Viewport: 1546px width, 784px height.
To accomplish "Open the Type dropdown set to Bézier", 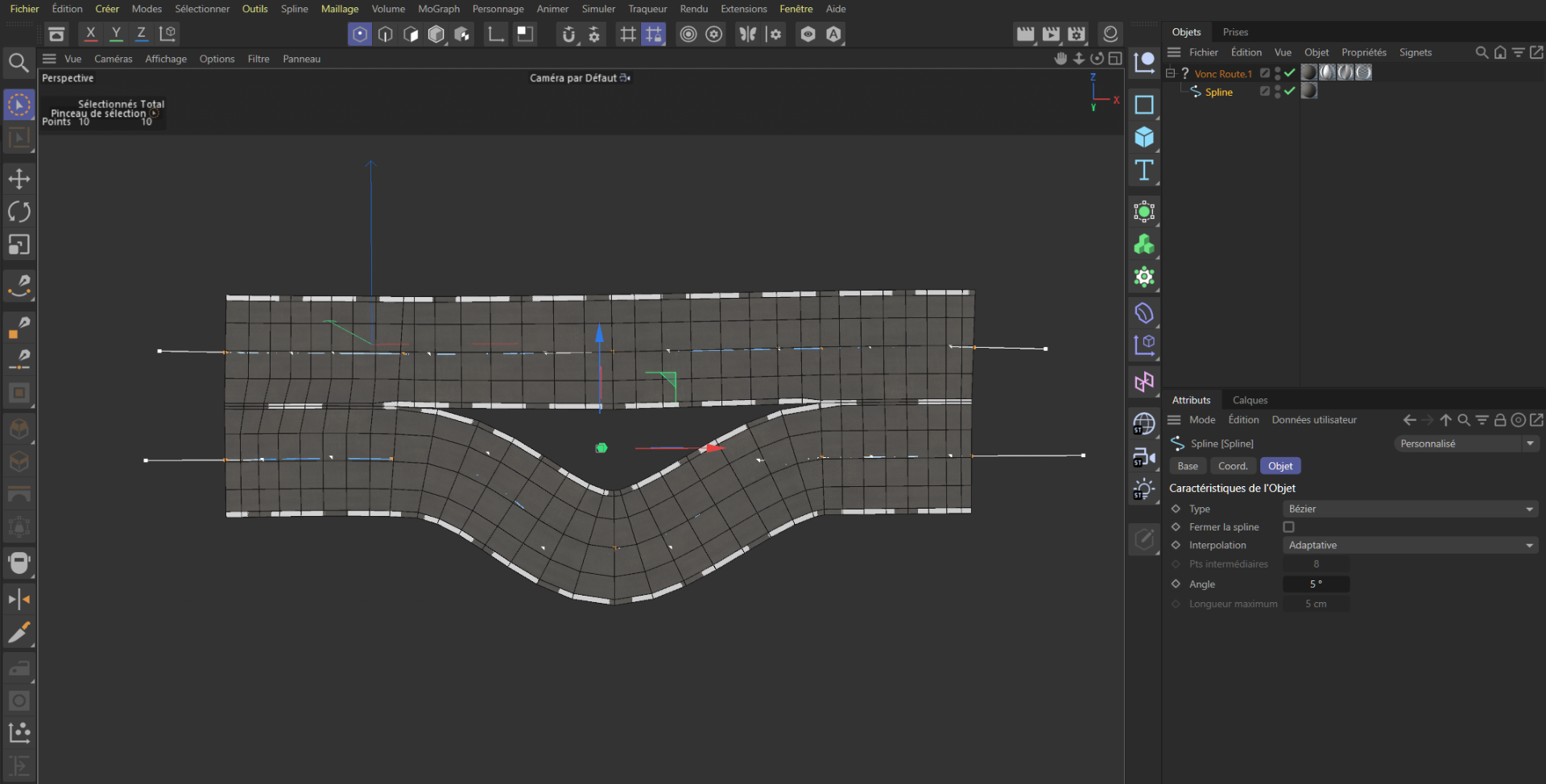I will pyautogui.click(x=1409, y=509).
